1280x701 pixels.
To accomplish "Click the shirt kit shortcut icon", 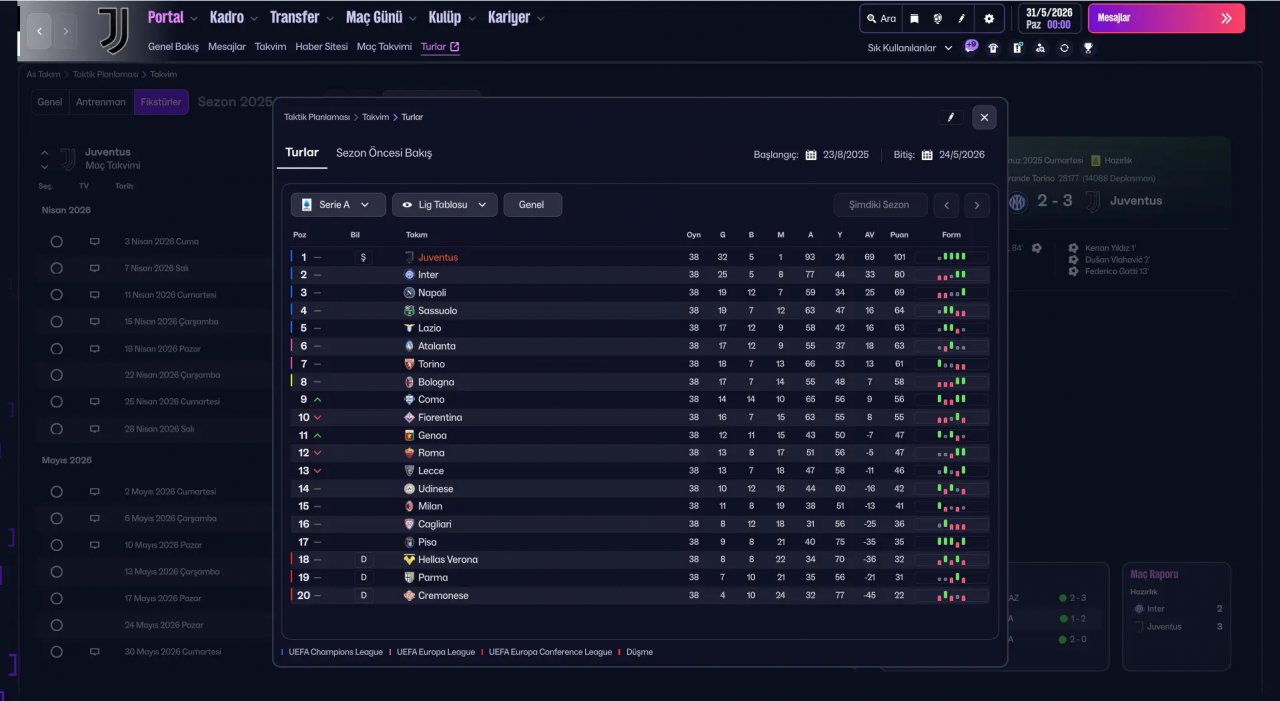I will (993, 47).
